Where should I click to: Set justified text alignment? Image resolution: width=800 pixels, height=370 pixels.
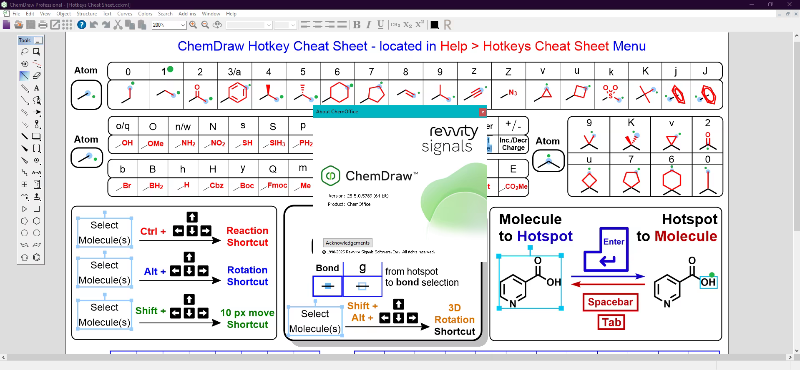341,24
